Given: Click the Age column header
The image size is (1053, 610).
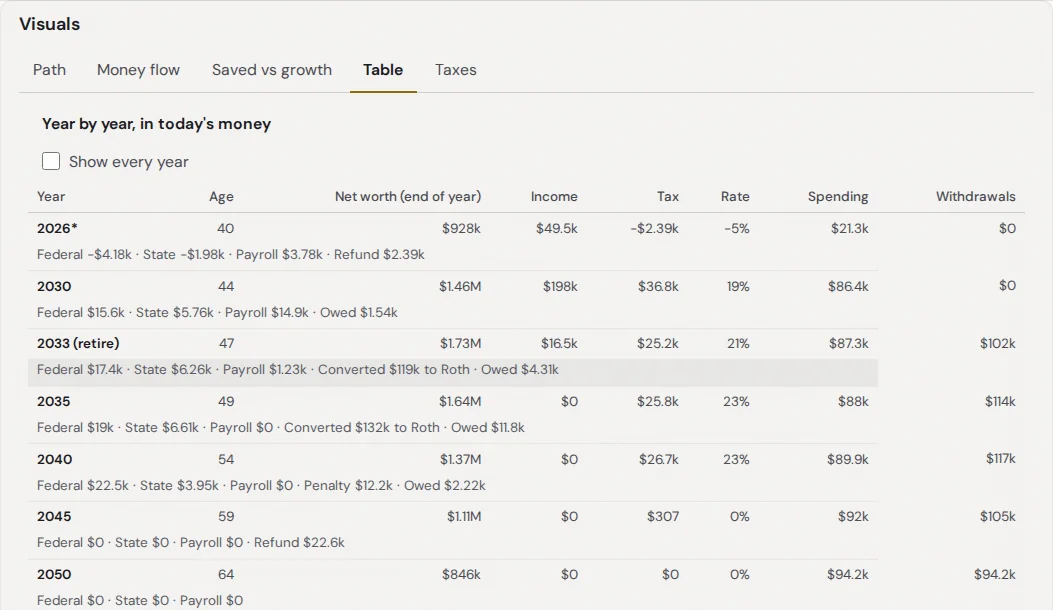Looking at the screenshot, I should pyautogui.click(x=222, y=196).
